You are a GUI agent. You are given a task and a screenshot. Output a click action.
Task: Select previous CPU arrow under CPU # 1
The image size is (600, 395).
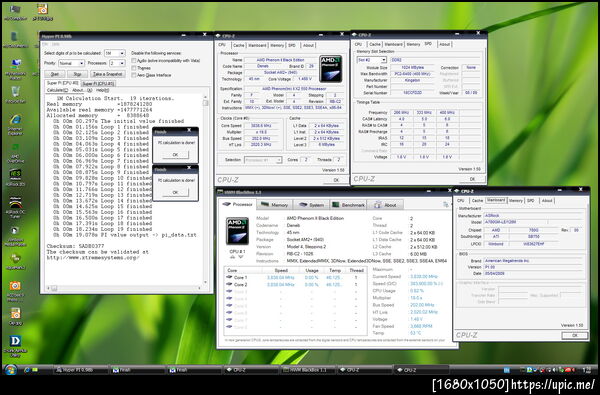point(233,257)
